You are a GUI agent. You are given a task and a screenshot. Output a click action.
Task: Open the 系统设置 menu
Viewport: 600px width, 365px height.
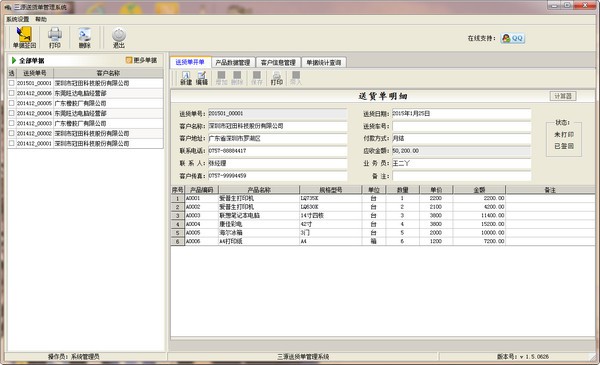coord(18,19)
